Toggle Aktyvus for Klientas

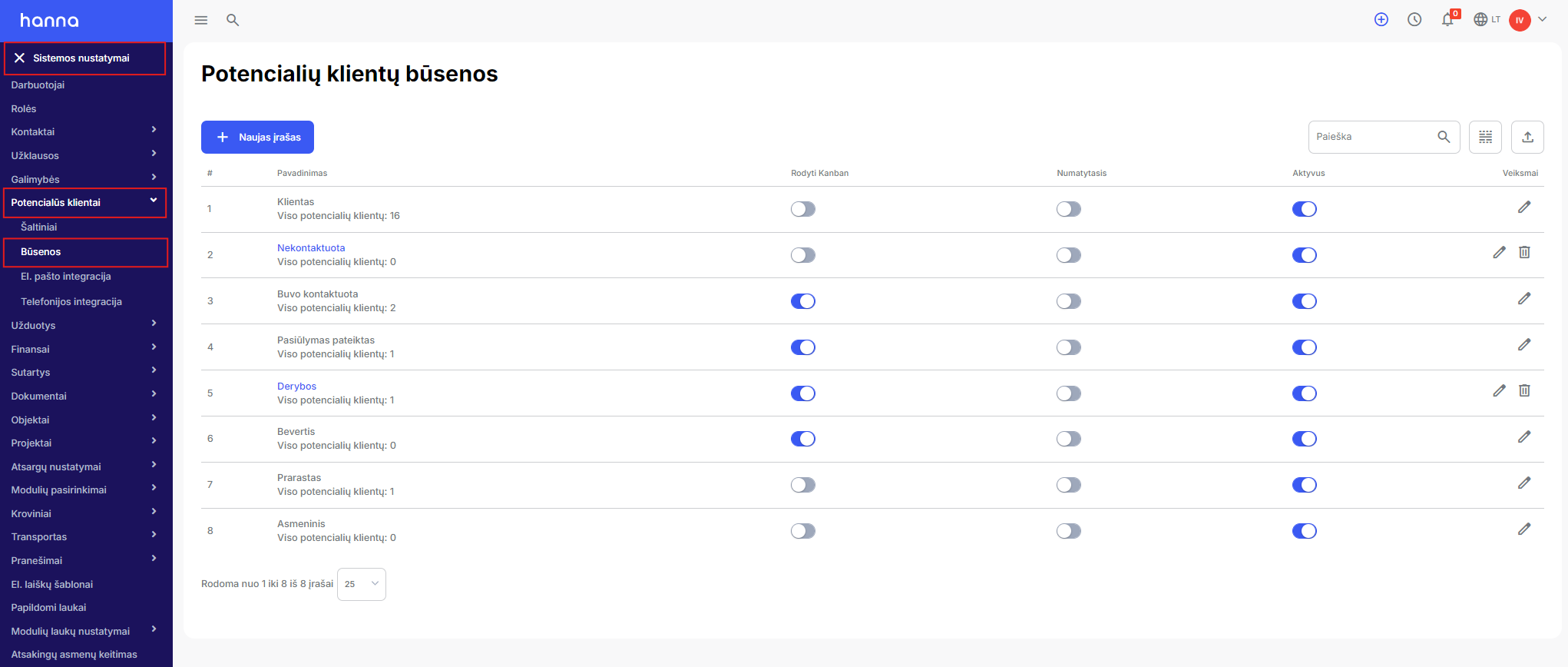(1305, 209)
